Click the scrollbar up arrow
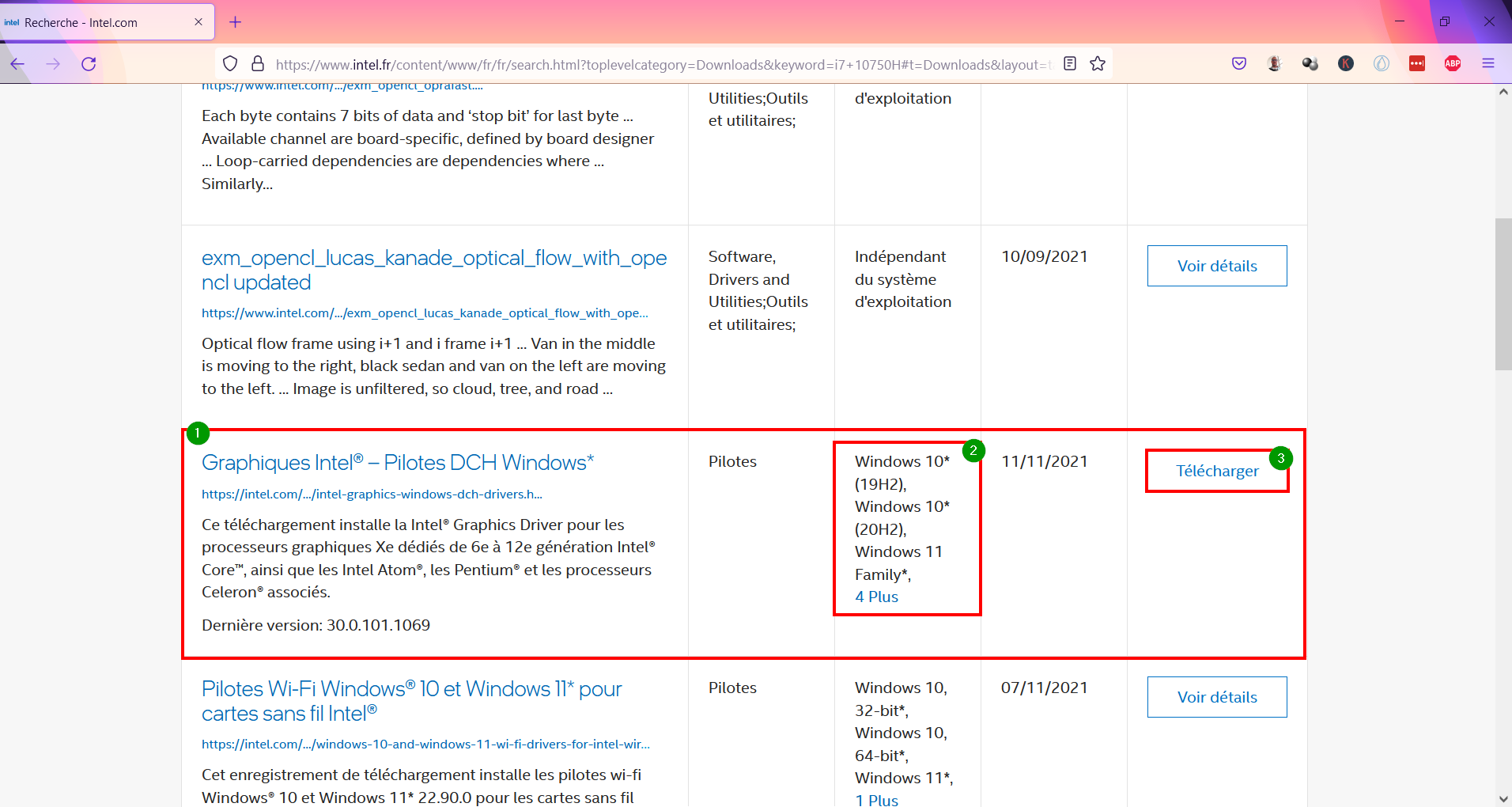This screenshot has height=807, width=1512. point(1503,92)
